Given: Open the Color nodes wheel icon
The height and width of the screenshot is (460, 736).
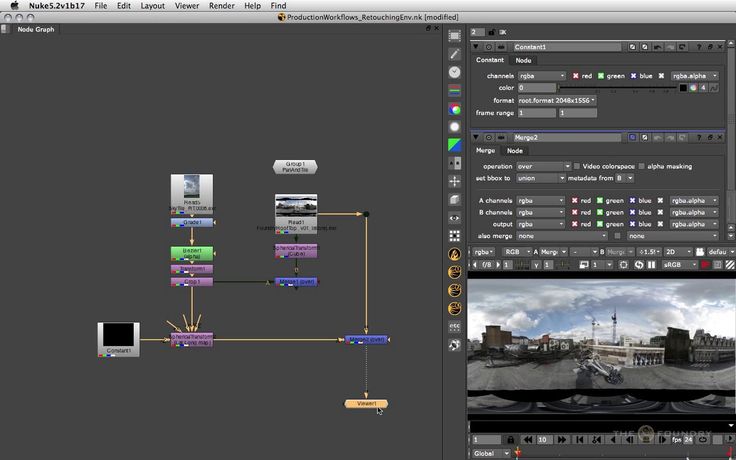Looking at the screenshot, I should [x=455, y=109].
